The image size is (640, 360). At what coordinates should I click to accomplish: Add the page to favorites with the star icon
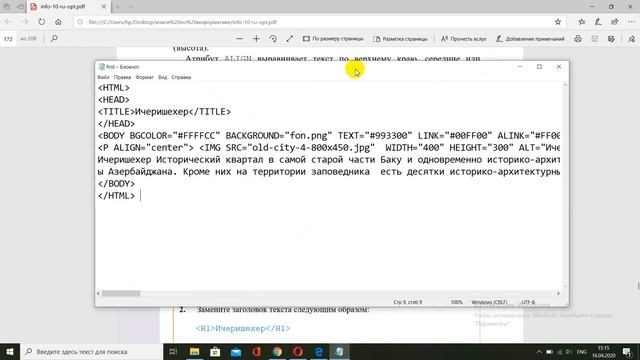558,22
